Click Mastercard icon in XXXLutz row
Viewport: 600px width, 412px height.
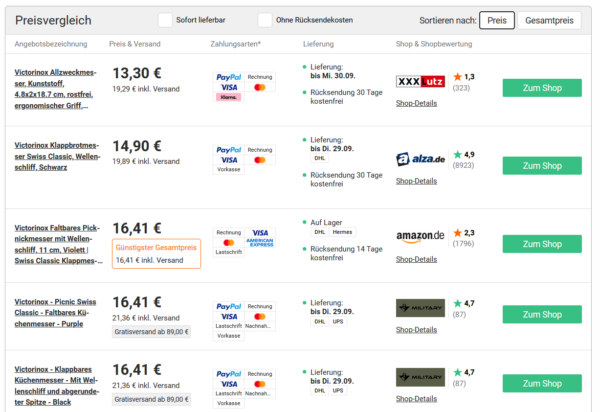pos(260,87)
